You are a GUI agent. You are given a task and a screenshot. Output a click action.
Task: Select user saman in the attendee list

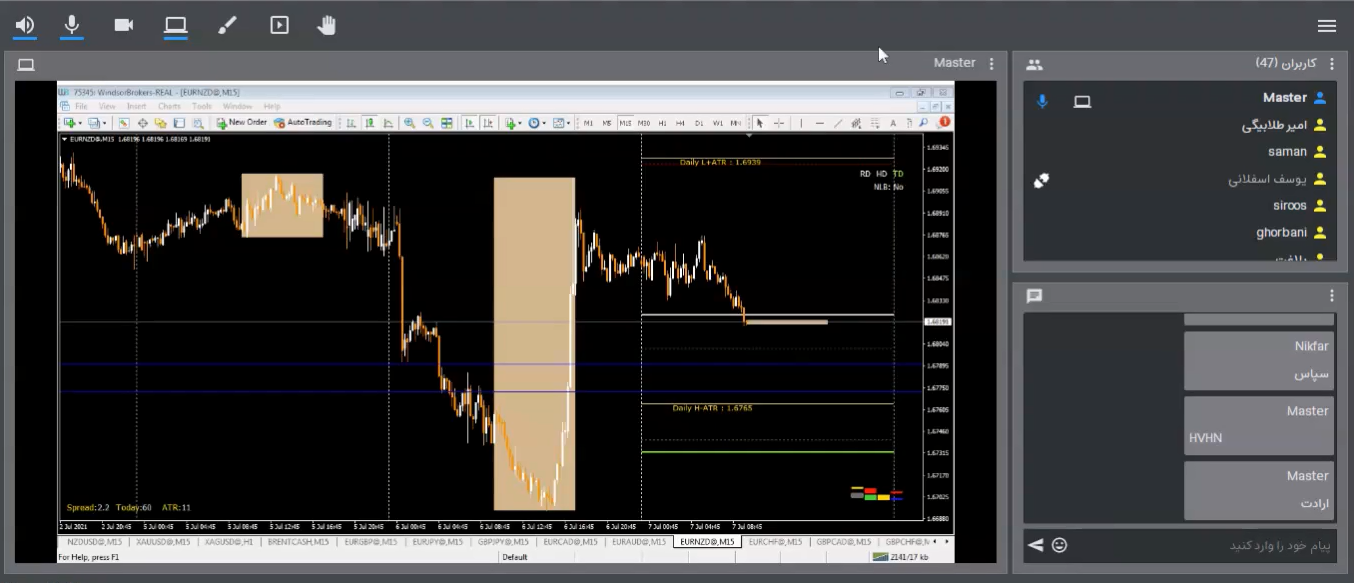point(1287,152)
